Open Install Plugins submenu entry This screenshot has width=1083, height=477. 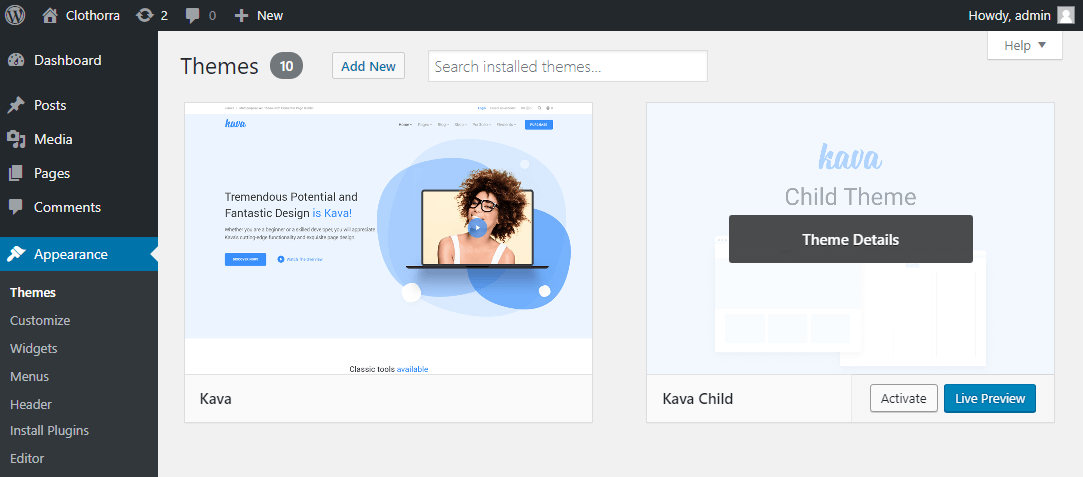tap(50, 431)
